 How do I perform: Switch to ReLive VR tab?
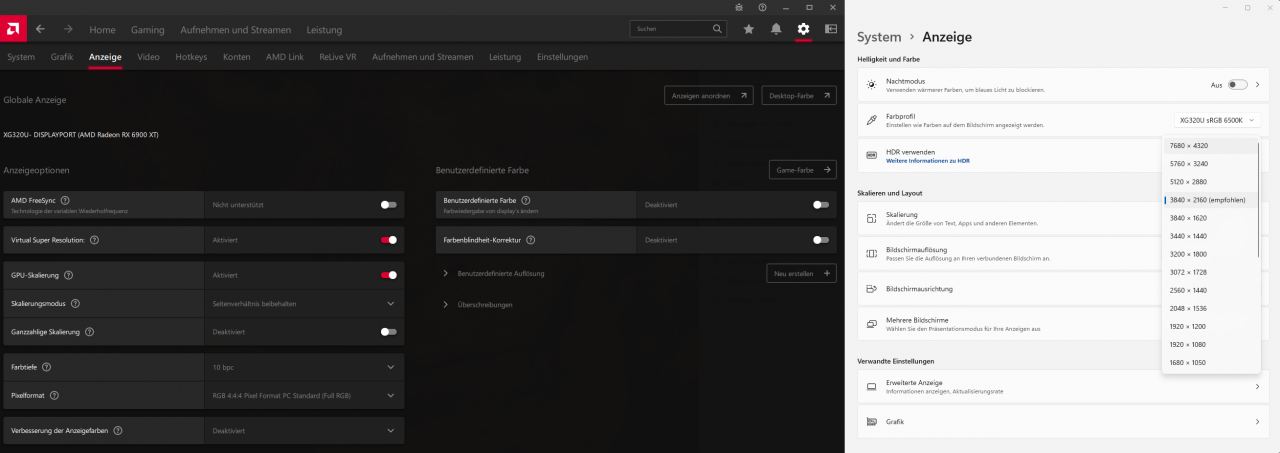point(338,57)
